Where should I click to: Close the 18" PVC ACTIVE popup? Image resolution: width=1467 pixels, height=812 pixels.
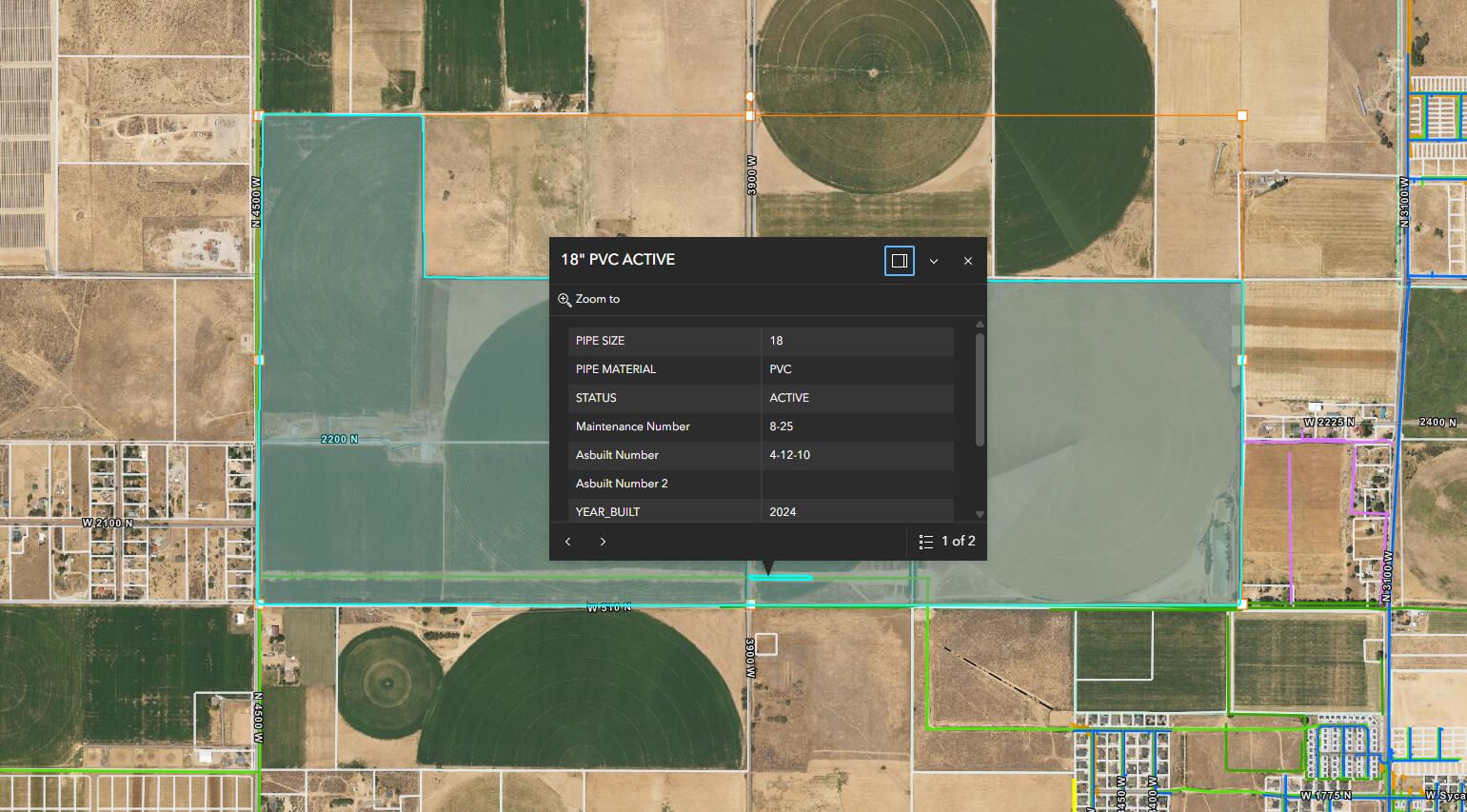(968, 261)
